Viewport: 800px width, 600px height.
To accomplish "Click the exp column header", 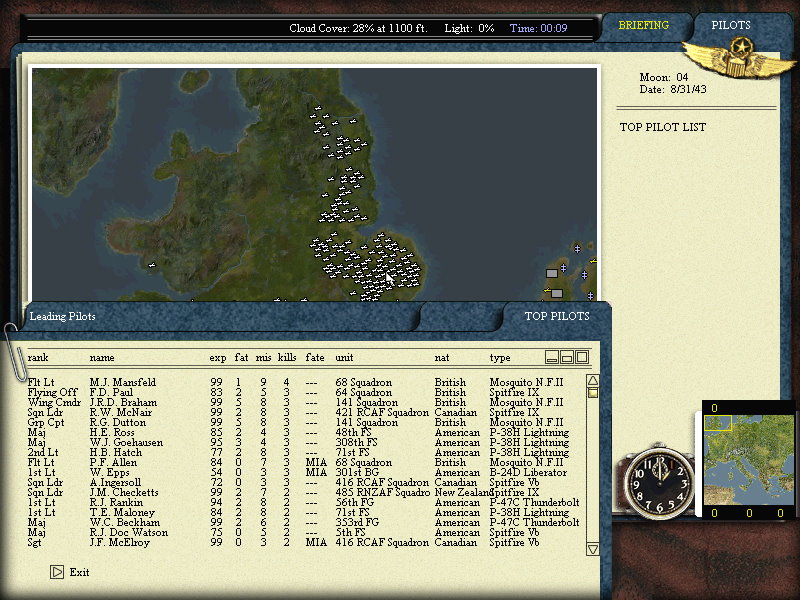I will [x=217, y=357].
